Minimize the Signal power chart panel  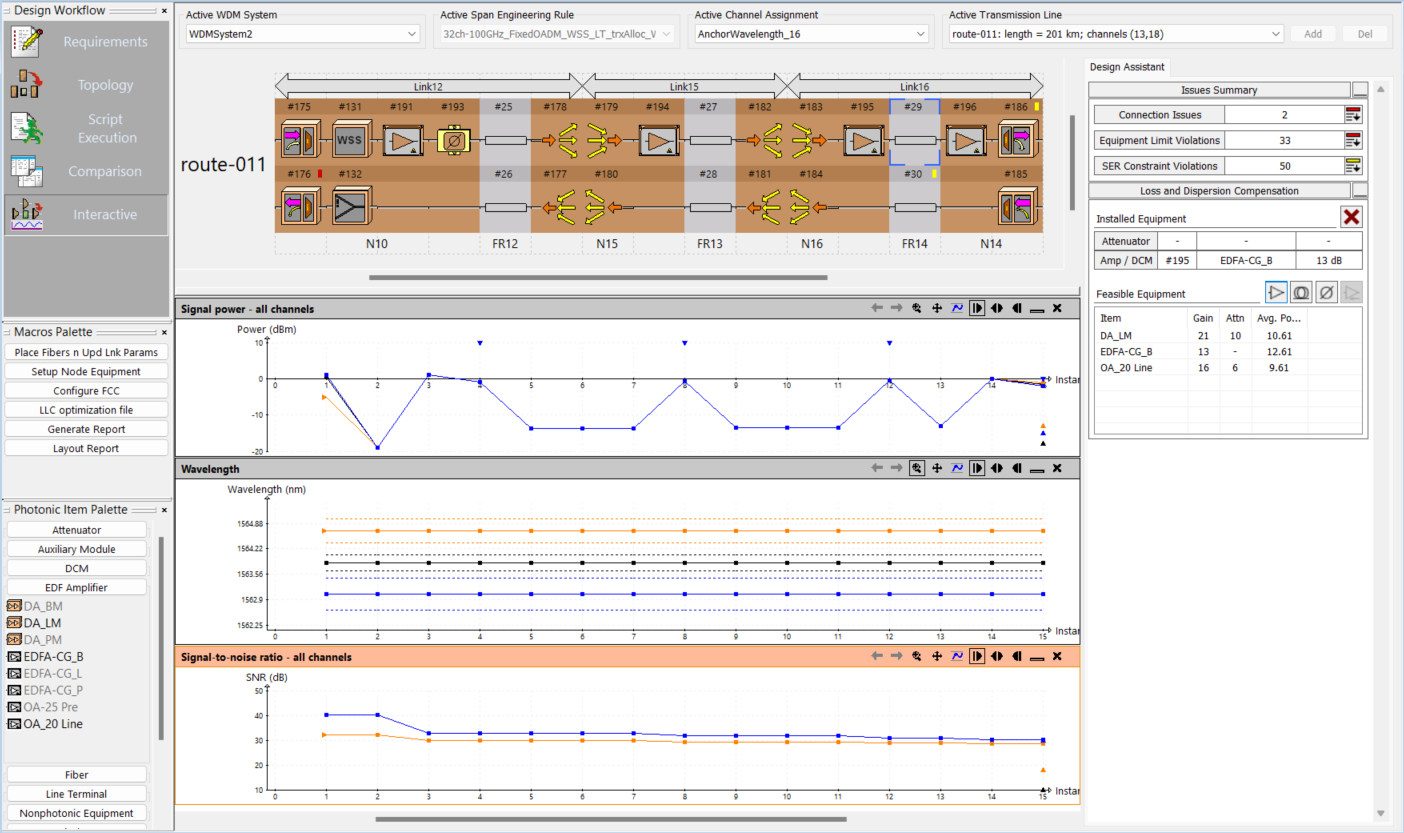[x=1037, y=309]
